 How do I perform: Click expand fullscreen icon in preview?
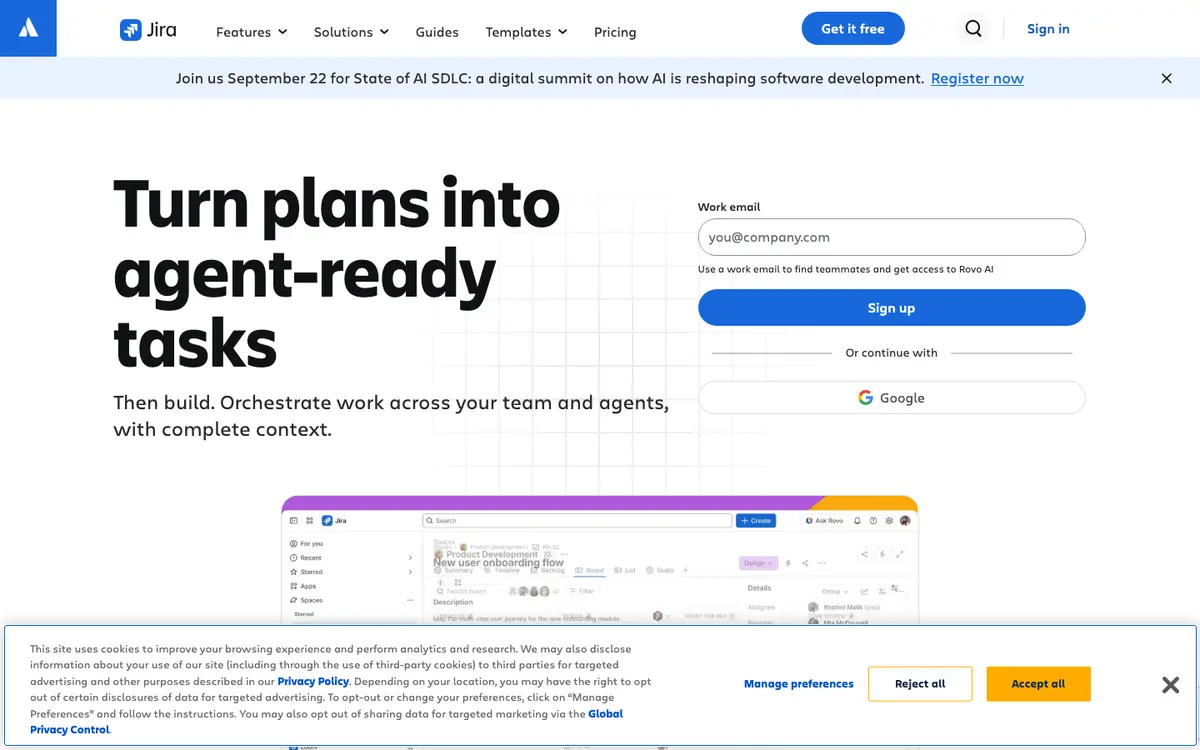(900, 554)
